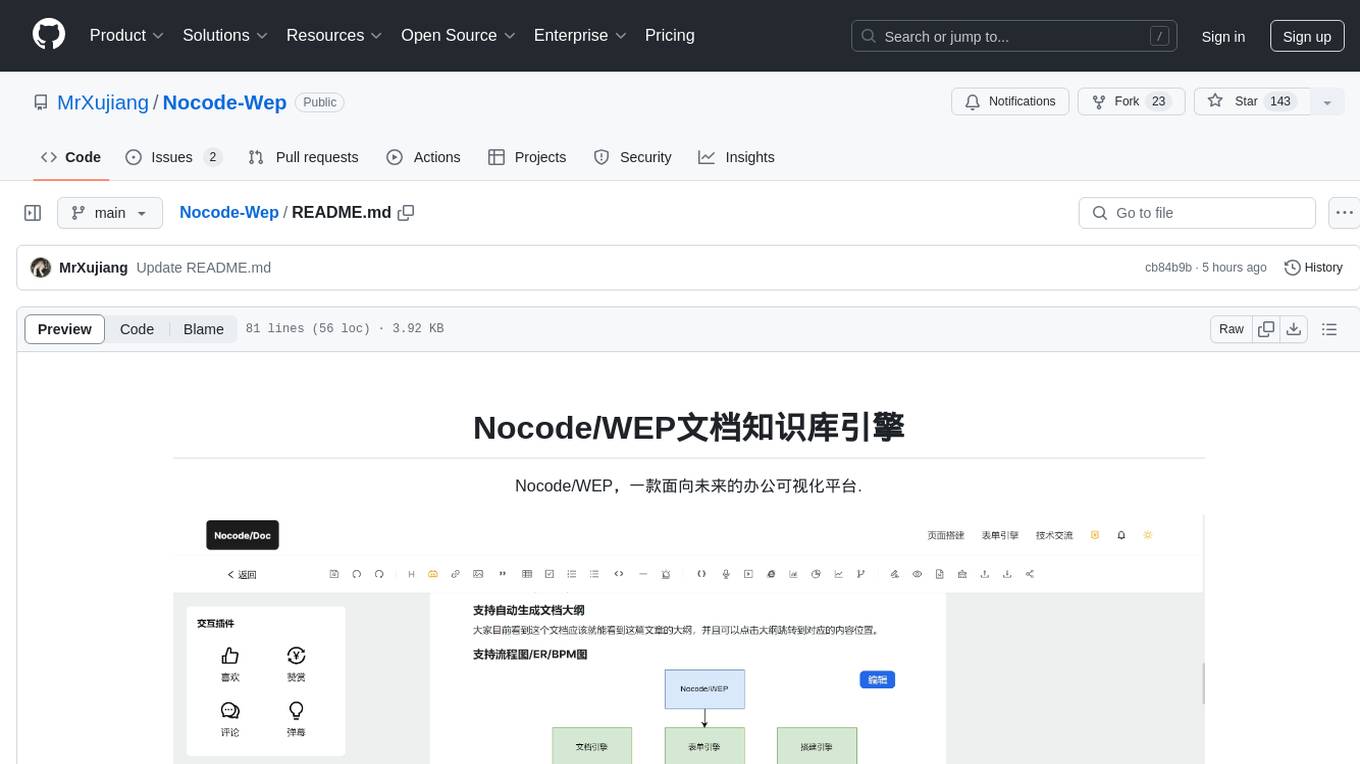Open the document outline
The width and height of the screenshot is (1360, 764).
pos(1329,329)
